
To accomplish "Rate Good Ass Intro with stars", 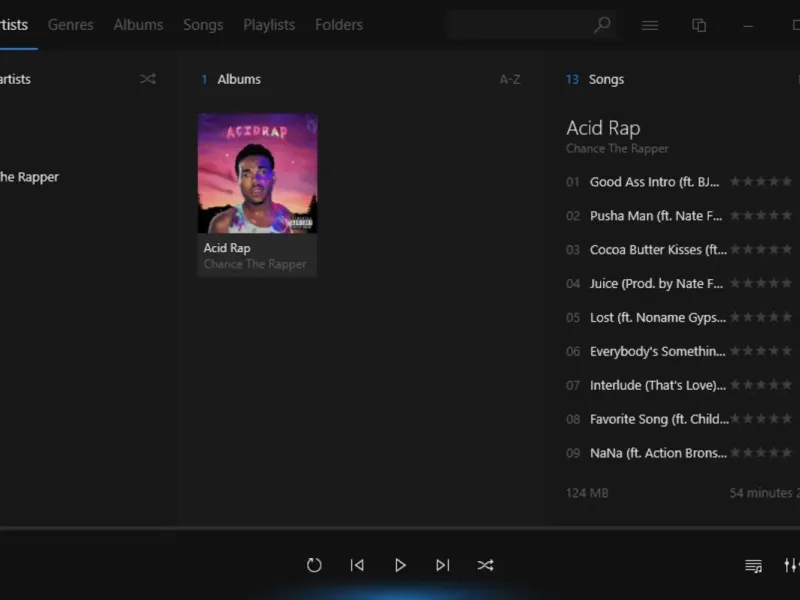I will tap(762, 182).
